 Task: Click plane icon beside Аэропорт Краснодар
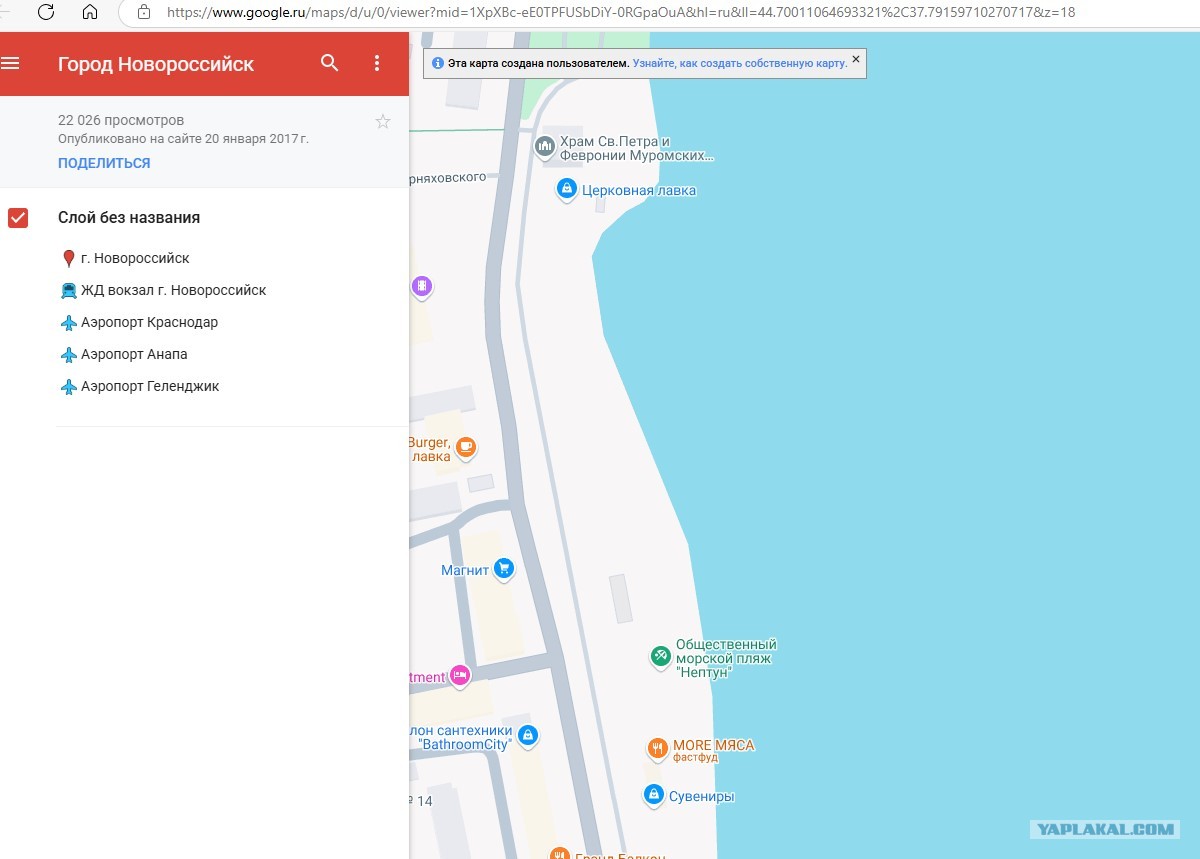(68, 323)
